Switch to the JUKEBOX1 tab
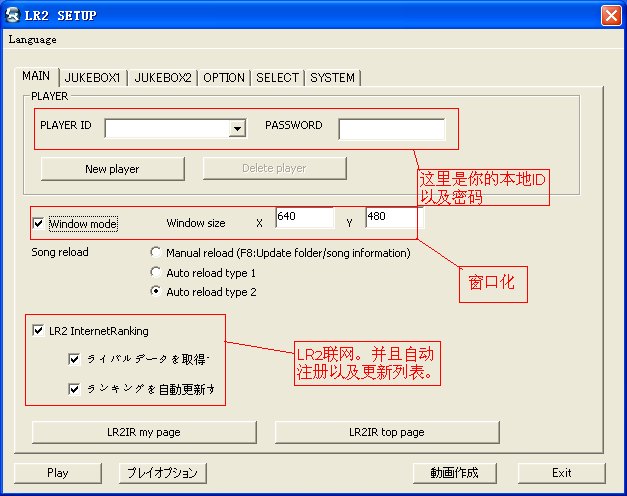Image resolution: width=627 pixels, height=496 pixels. [x=93, y=78]
